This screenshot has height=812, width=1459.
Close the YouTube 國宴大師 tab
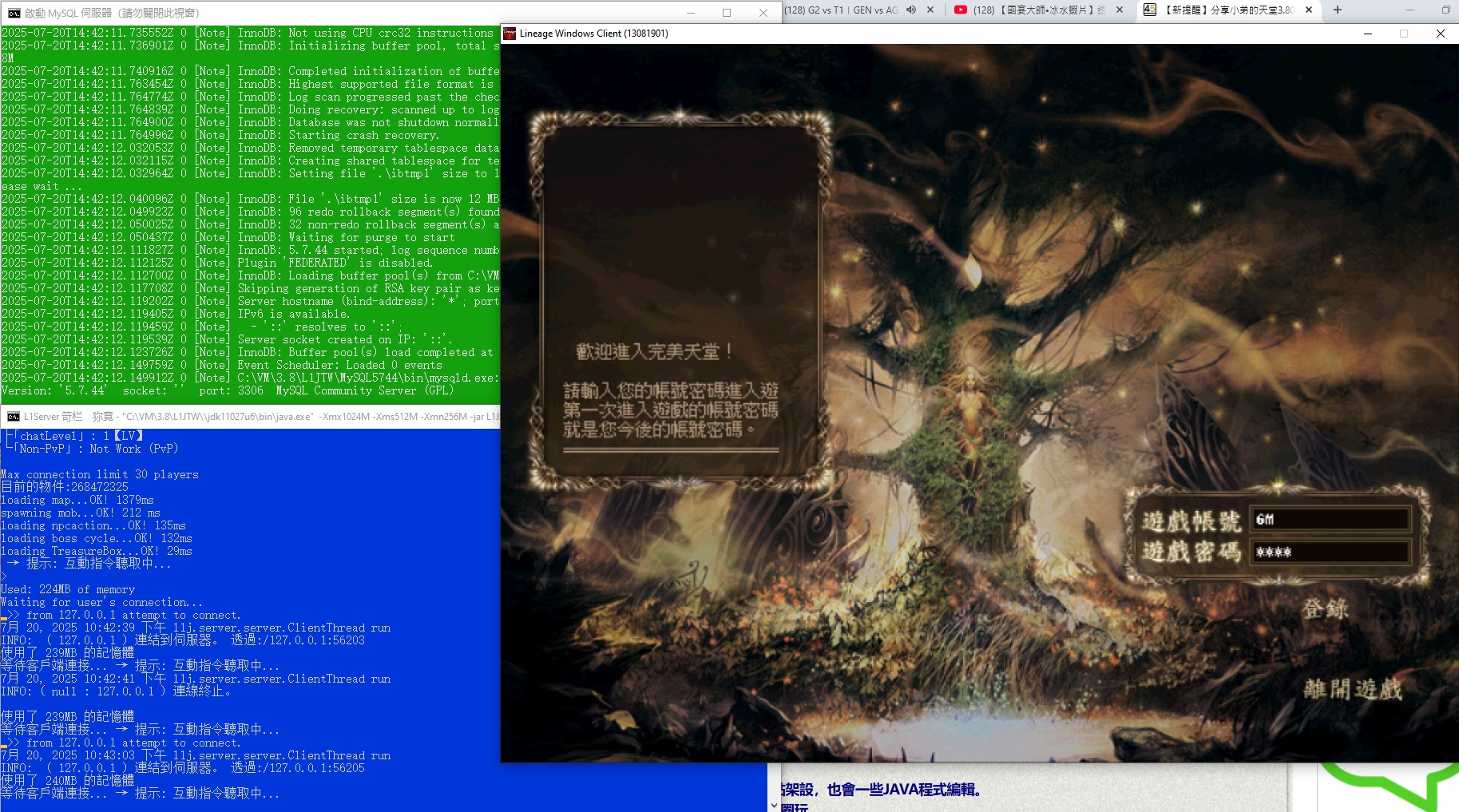(x=1120, y=10)
